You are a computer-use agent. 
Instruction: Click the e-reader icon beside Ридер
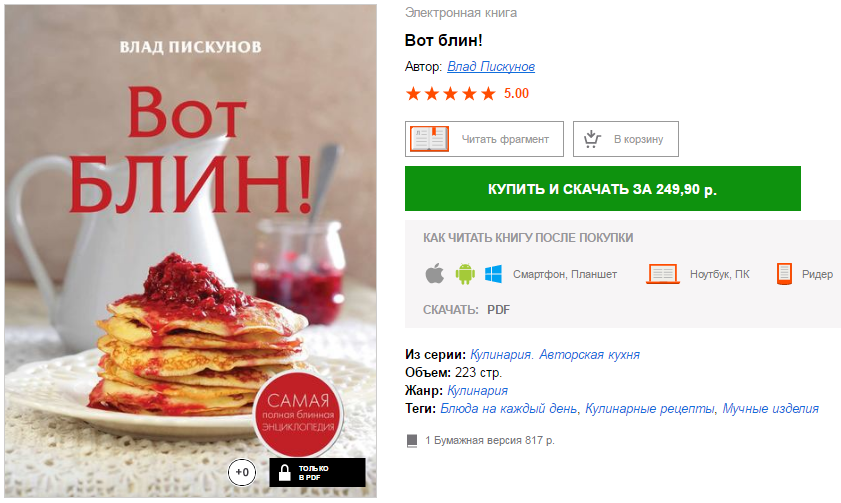pyautogui.click(x=784, y=274)
